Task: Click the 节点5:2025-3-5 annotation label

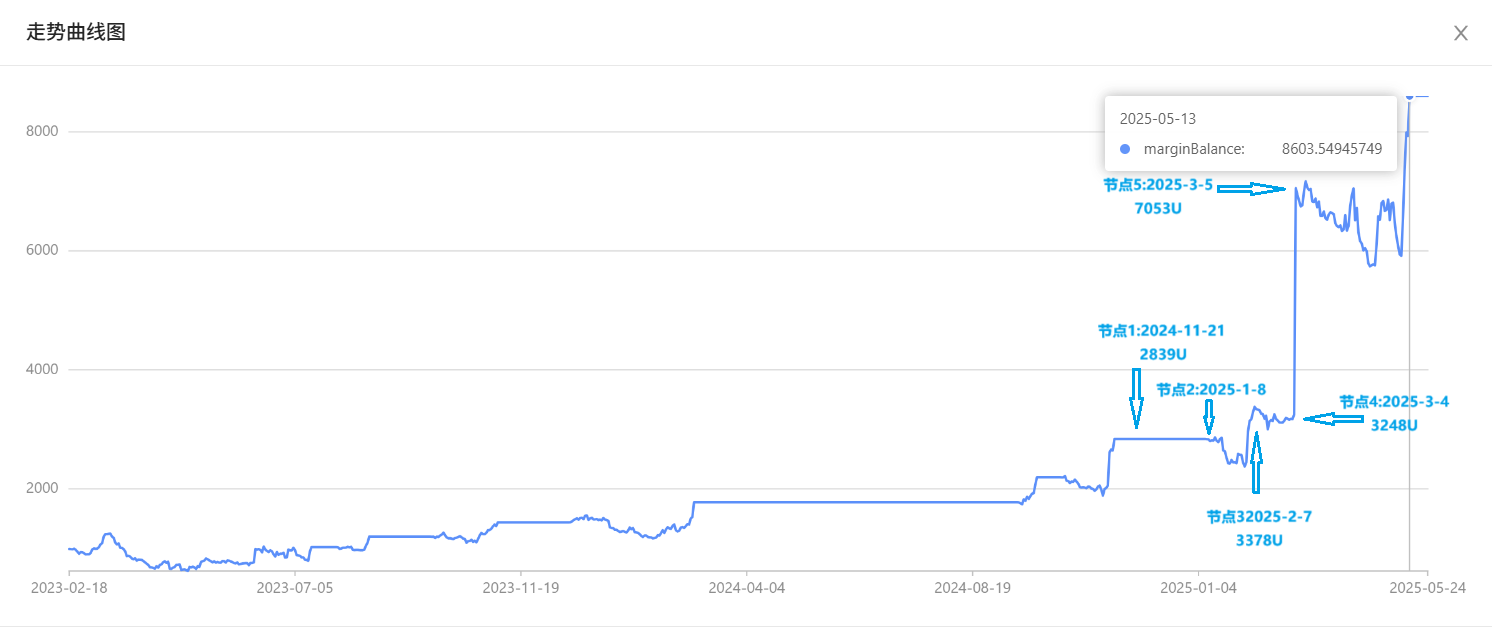Action: [x=1158, y=185]
